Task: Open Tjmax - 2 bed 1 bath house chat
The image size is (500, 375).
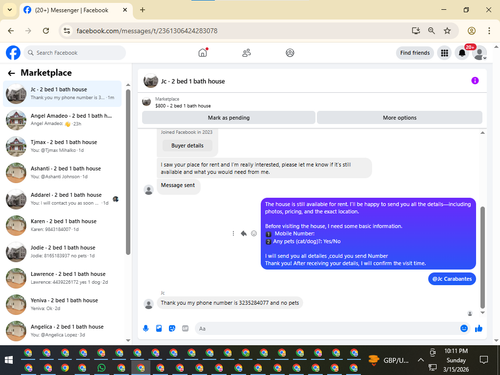Action: click(62, 146)
